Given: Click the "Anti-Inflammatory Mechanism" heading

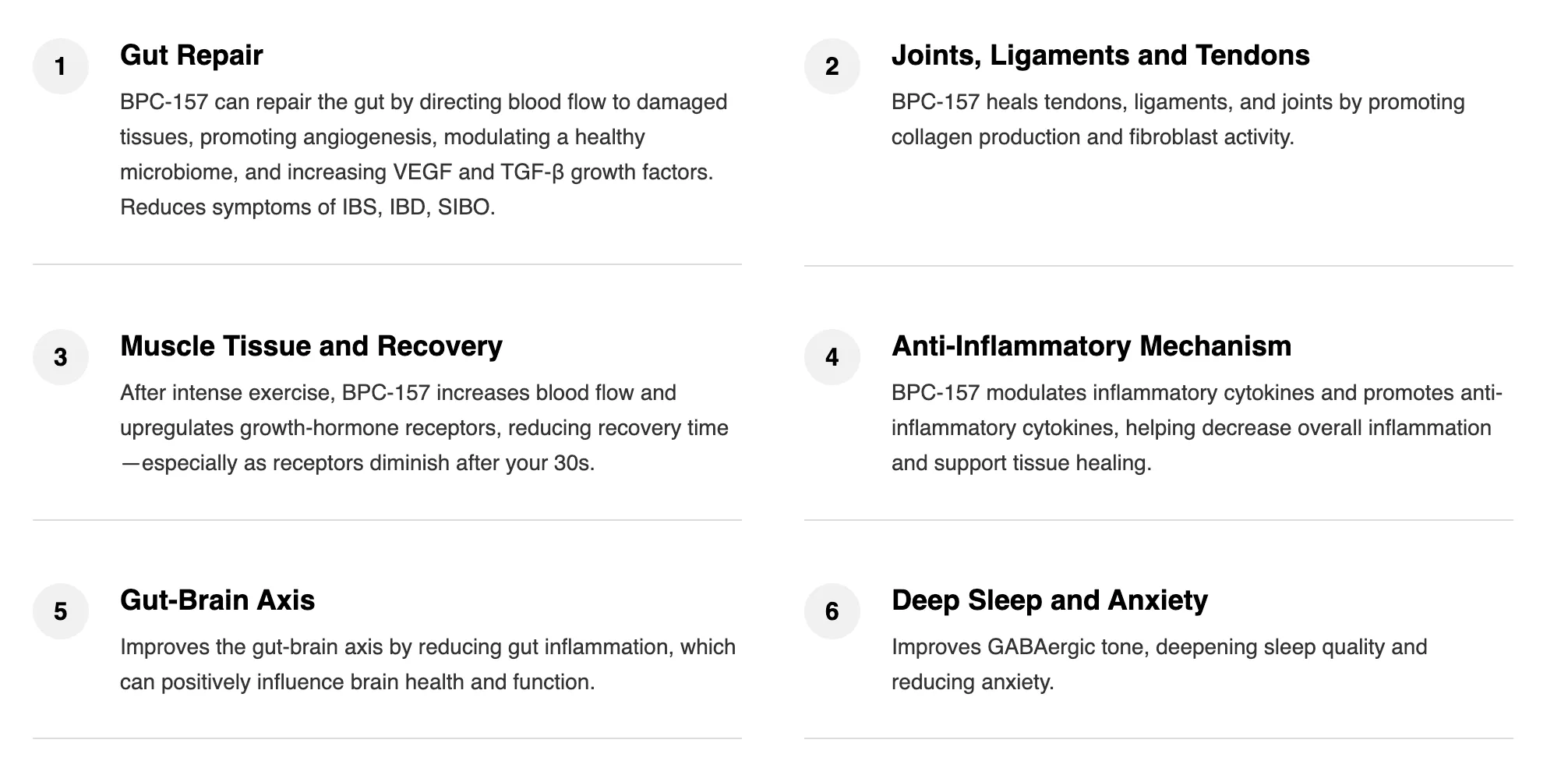Looking at the screenshot, I should 1091,346.
